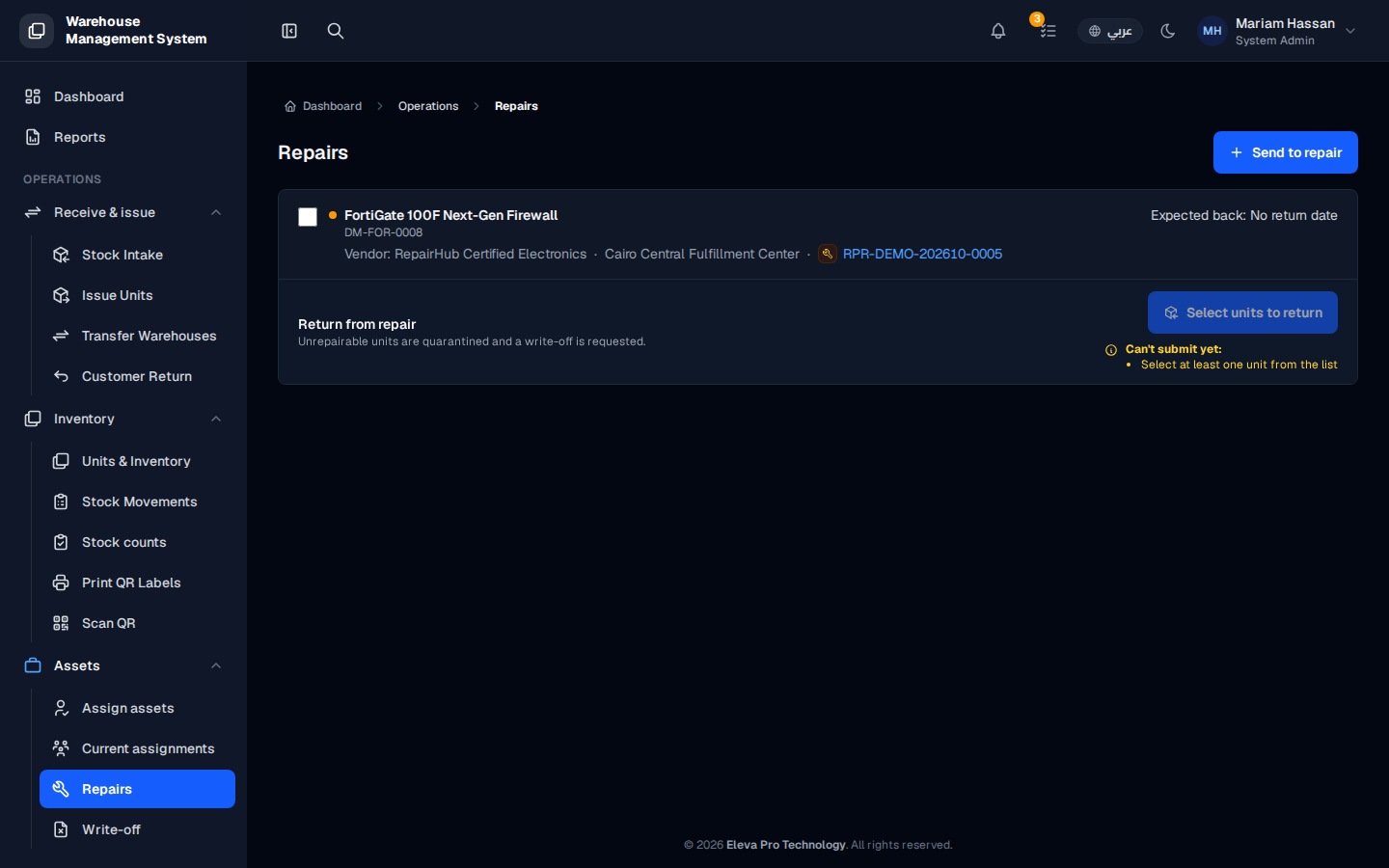Click the Transfer Warehouses icon
This screenshot has width=1389, height=868.
[61, 336]
